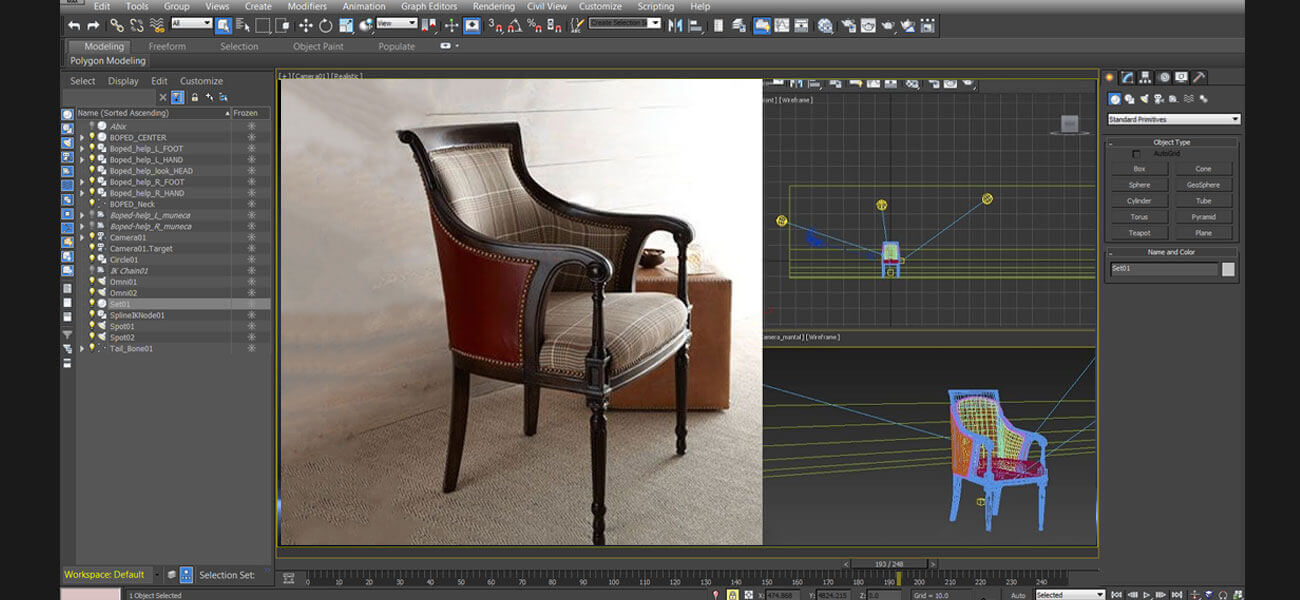Open the View reference coordinate dropdown
This screenshot has width=1300, height=600.
click(397, 23)
